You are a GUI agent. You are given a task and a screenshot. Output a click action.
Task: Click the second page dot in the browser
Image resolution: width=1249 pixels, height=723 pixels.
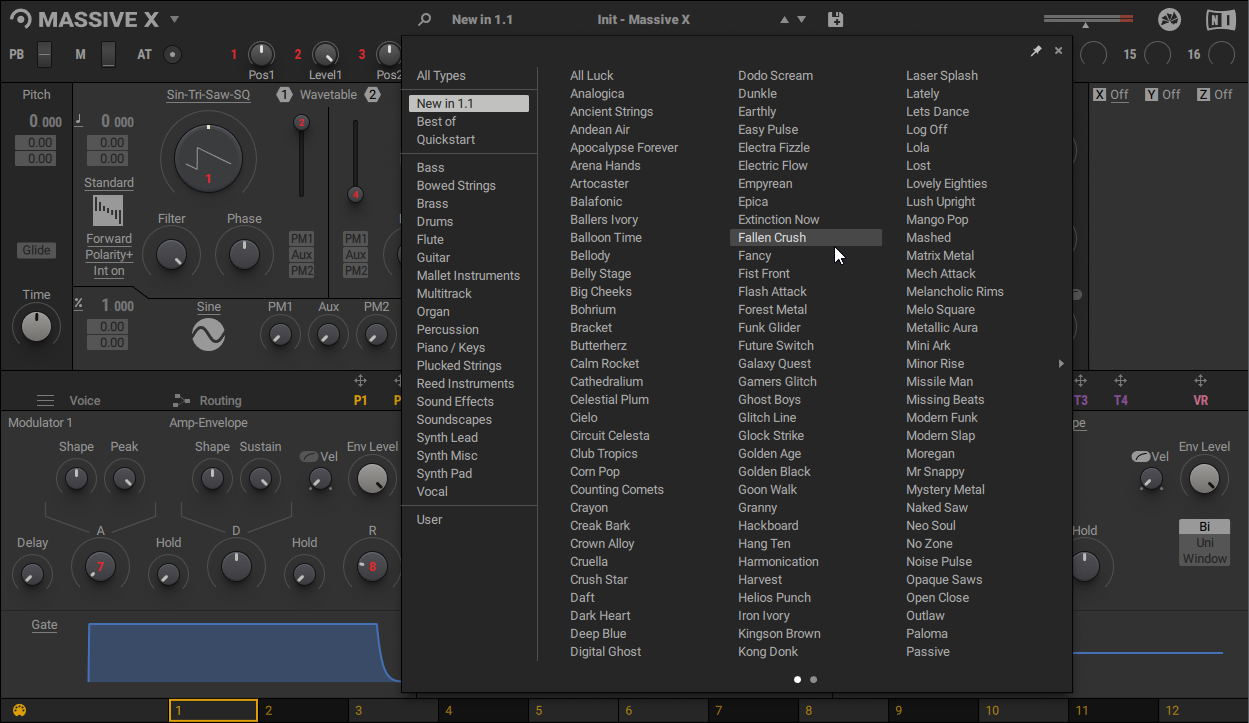[x=813, y=679]
